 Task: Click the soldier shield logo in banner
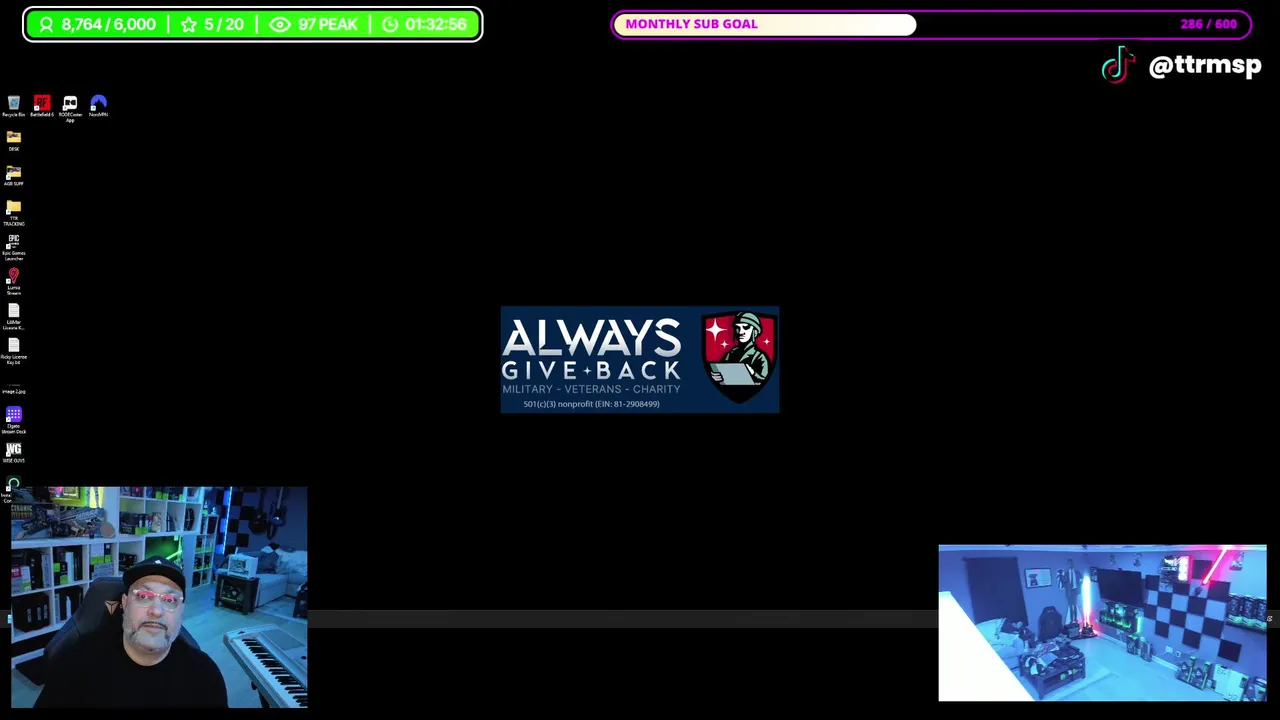(x=739, y=356)
